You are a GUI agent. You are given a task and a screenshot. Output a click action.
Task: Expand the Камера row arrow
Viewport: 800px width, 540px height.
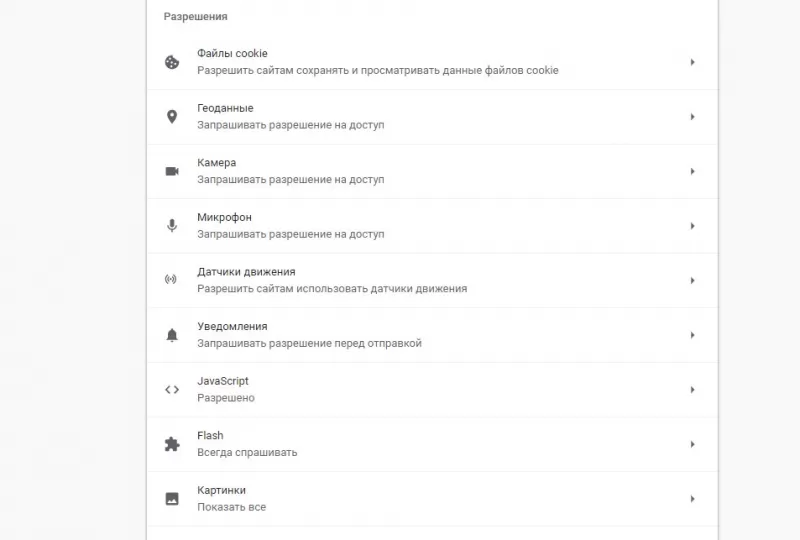[692, 171]
